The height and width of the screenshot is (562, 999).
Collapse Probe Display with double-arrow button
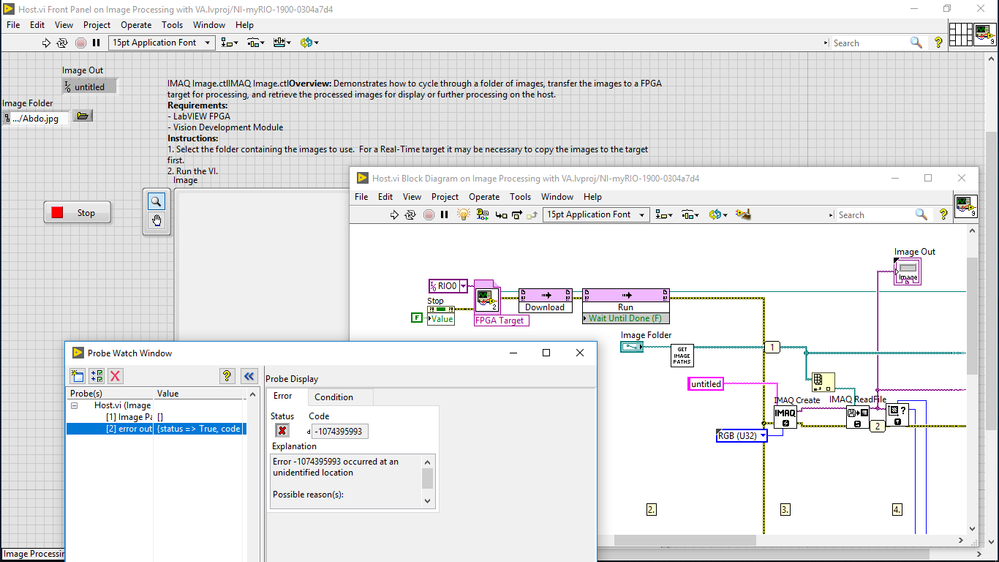249,376
